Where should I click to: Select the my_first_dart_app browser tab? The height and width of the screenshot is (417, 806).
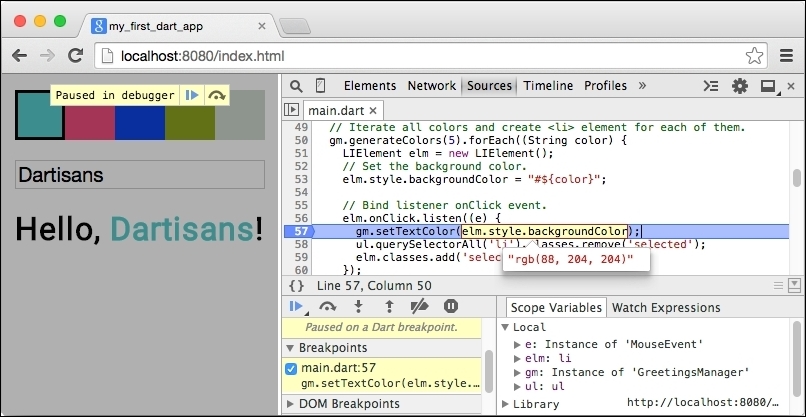[178, 26]
